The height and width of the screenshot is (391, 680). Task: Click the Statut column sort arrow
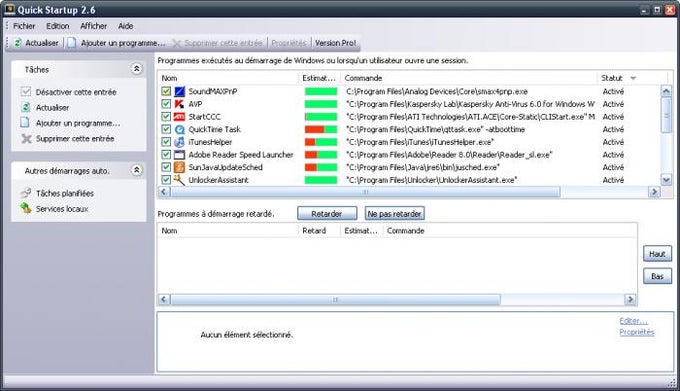tap(633, 78)
